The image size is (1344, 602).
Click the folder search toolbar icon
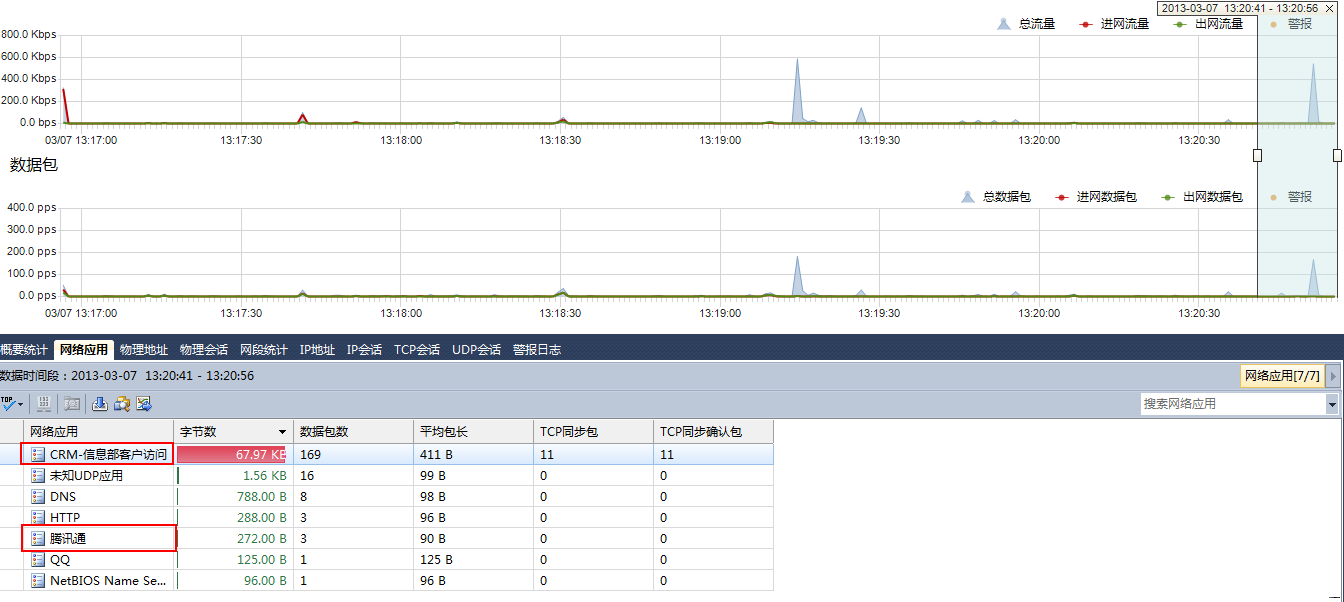(x=121, y=404)
